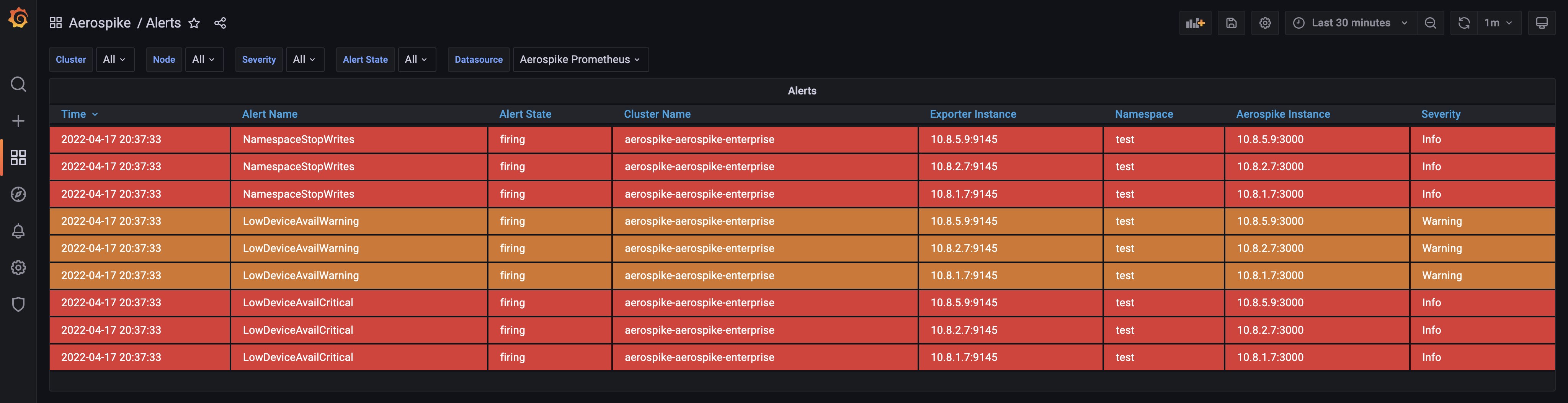Expand the Cluster variable dropdown
This screenshot has width=1568, height=403.
point(114,60)
